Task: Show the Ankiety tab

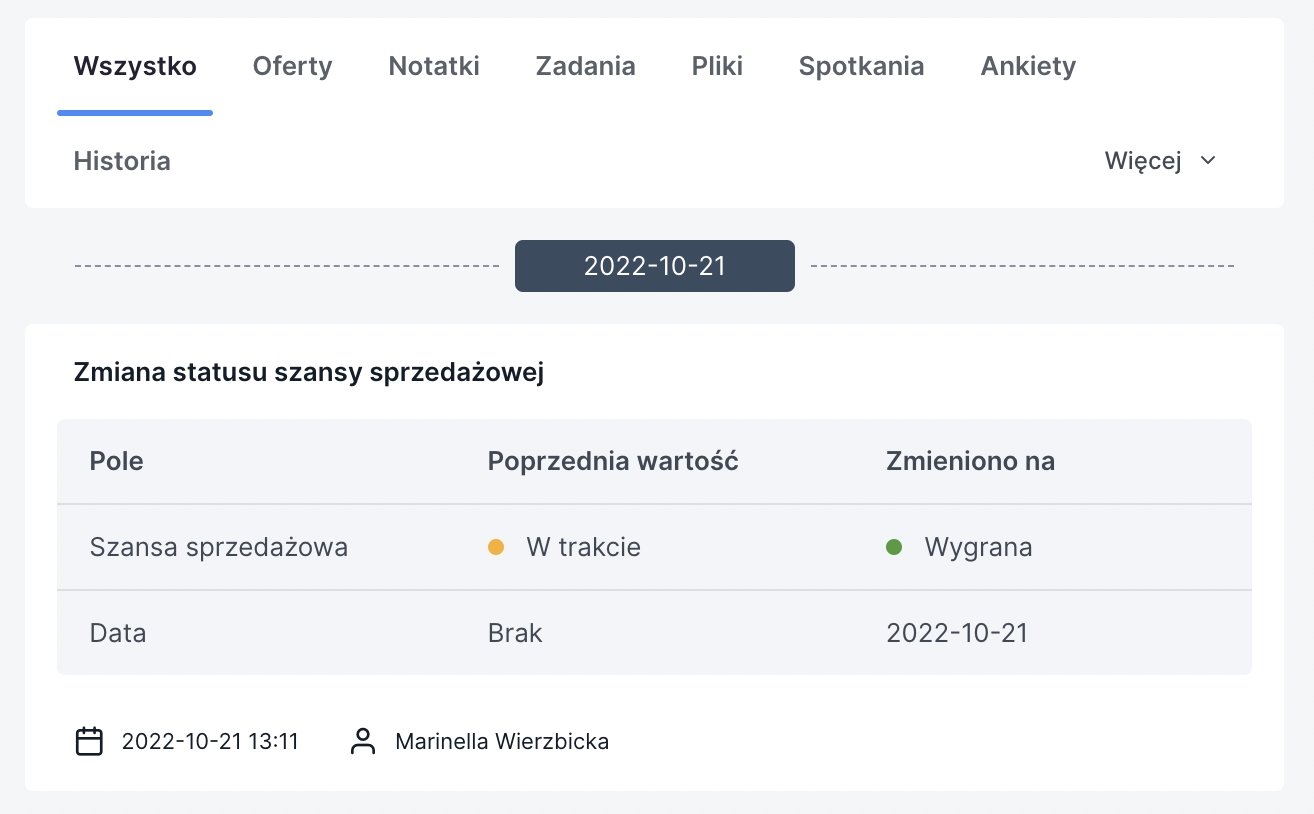Action: coord(1028,66)
